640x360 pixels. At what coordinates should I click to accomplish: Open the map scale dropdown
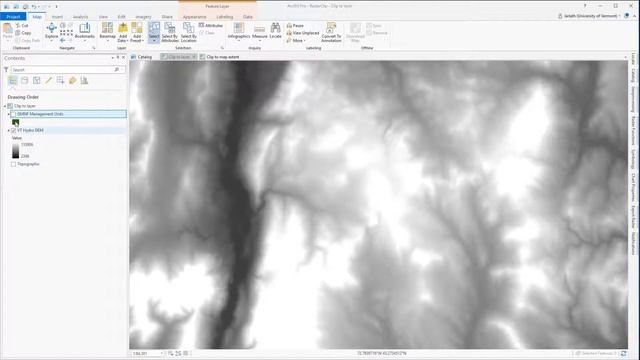coord(162,353)
